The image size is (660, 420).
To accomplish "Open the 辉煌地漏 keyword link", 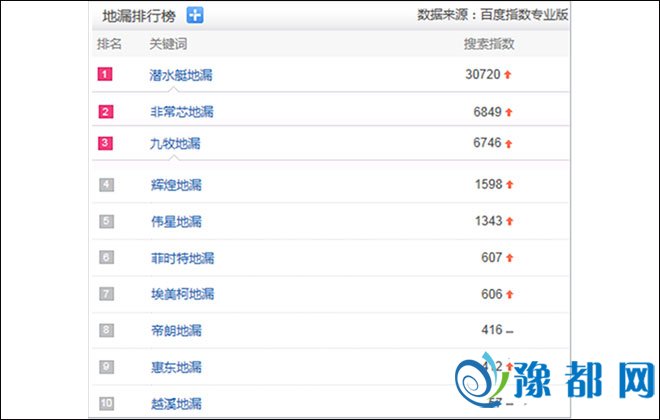I will click(x=175, y=185).
